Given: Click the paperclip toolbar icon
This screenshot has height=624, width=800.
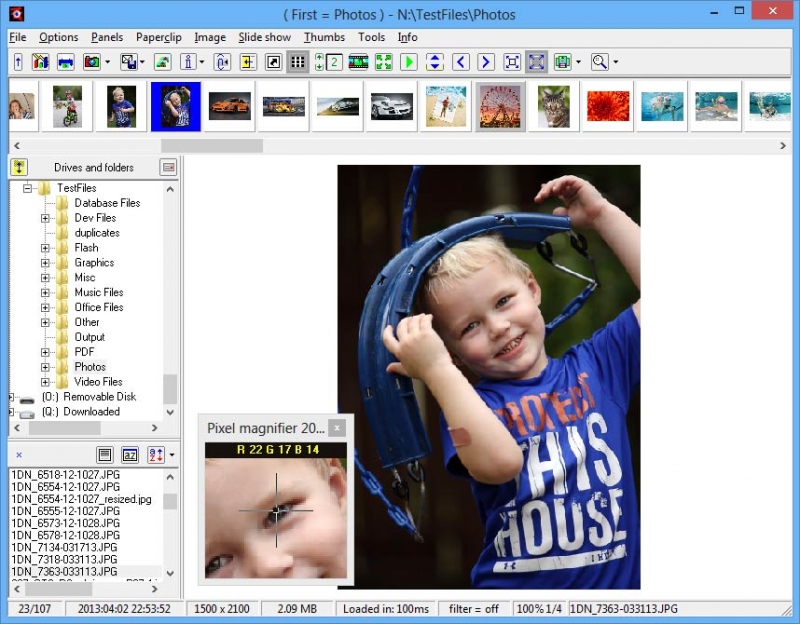Looking at the screenshot, I should (x=222, y=62).
